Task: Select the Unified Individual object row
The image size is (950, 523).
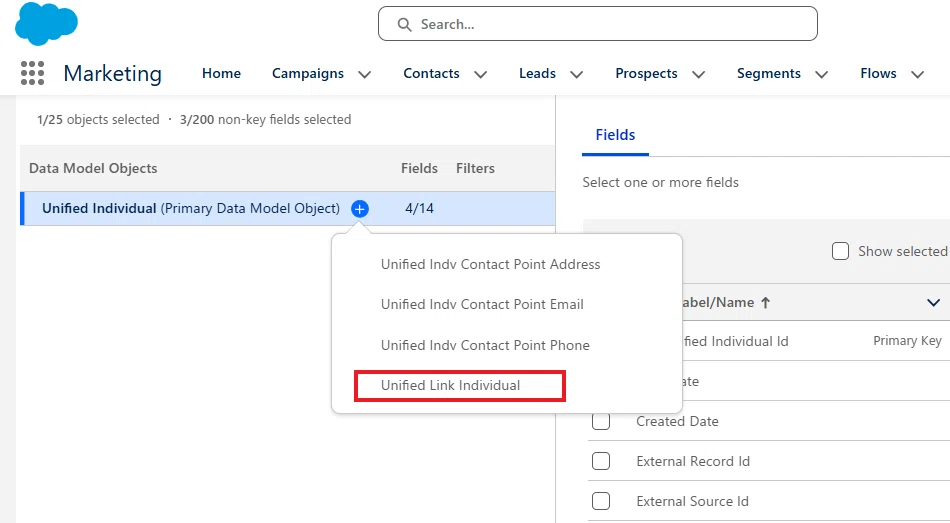Action: [x=288, y=208]
